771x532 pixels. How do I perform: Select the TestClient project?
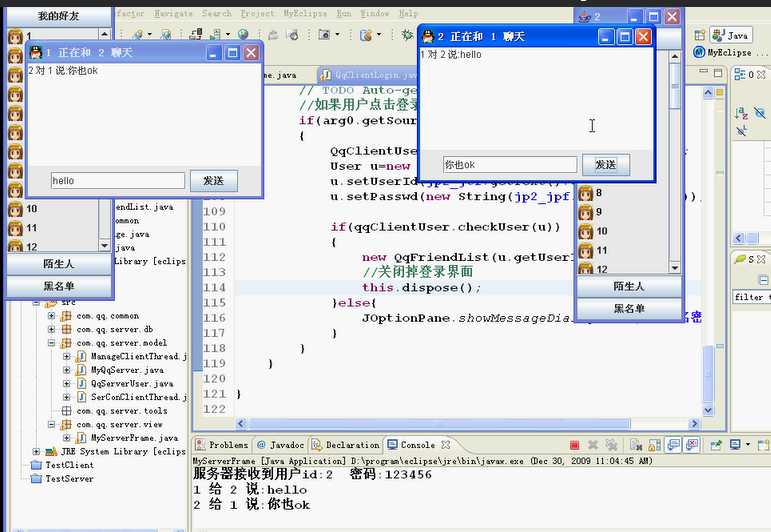point(69,465)
